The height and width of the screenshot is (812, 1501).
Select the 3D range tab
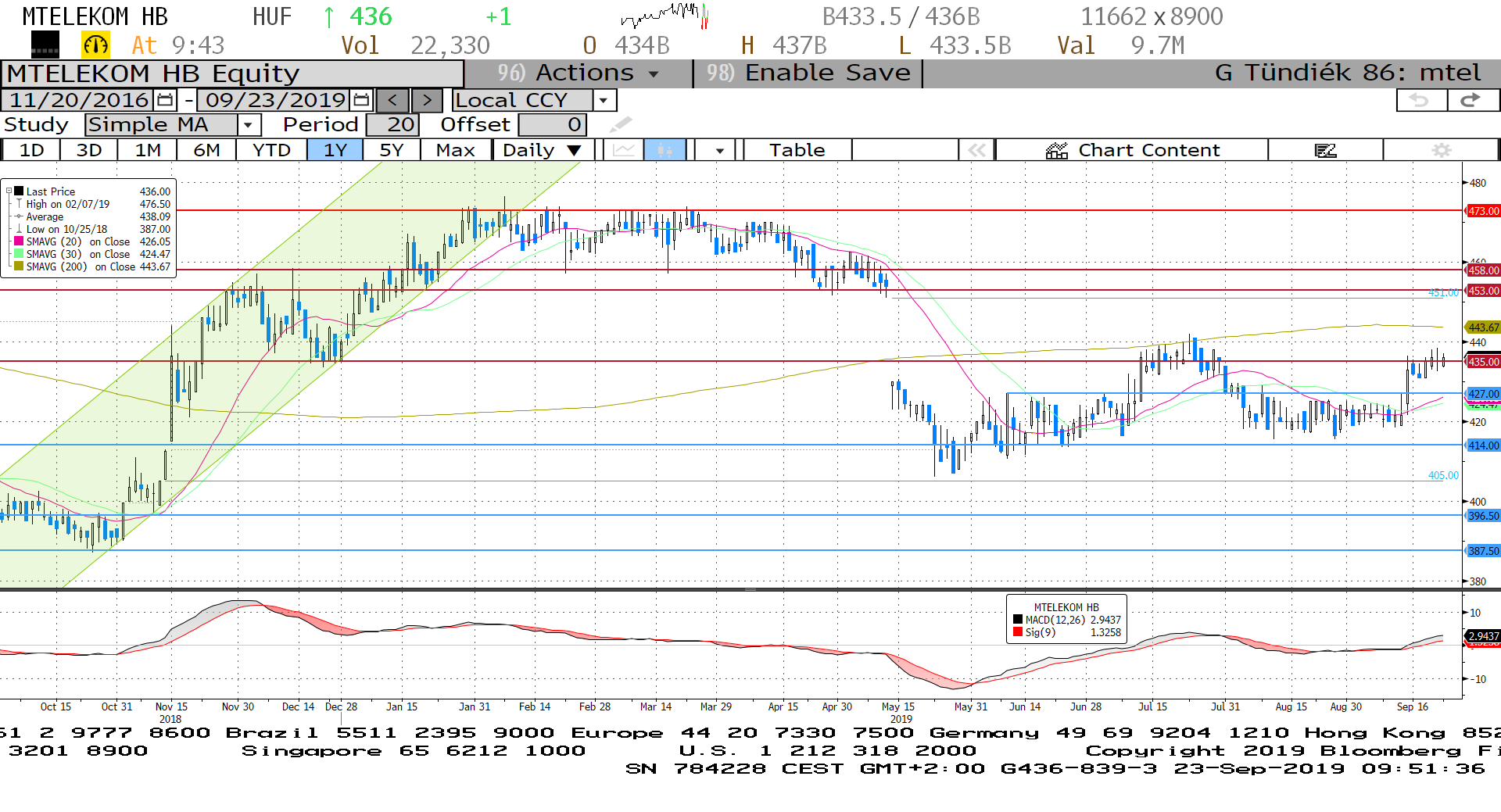point(89,150)
